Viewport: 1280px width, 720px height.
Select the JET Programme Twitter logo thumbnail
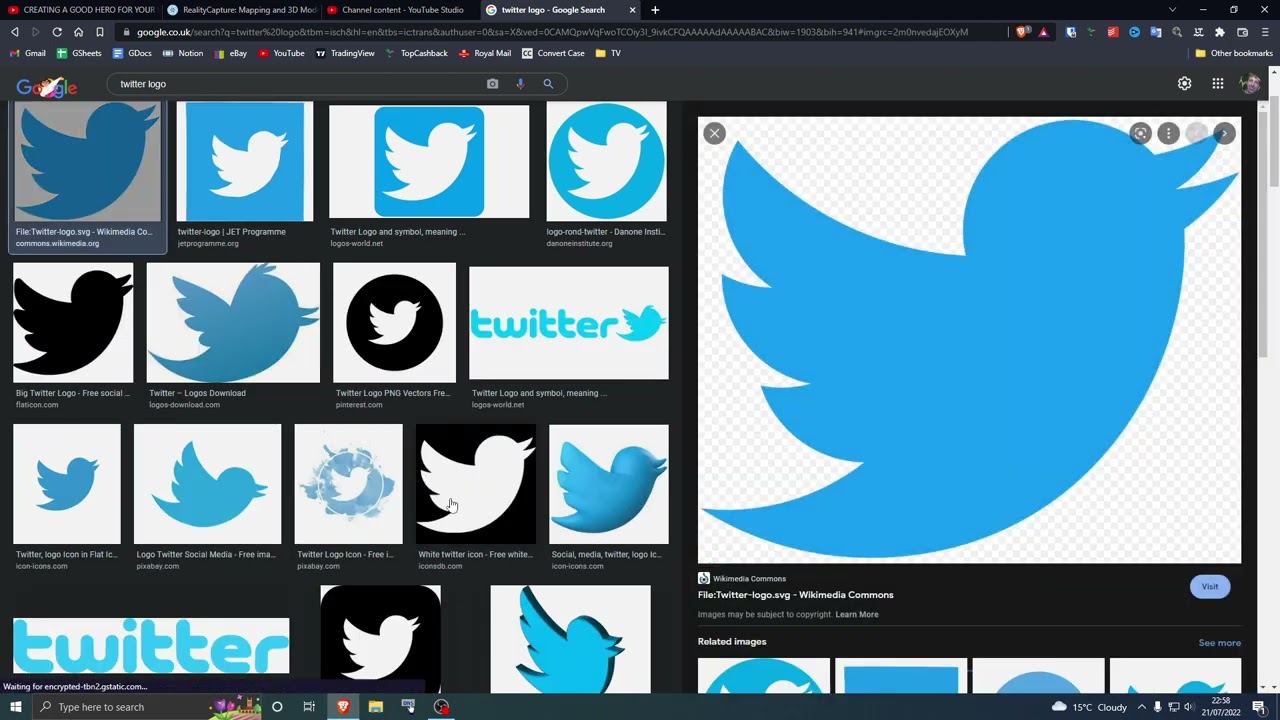click(245, 161)
